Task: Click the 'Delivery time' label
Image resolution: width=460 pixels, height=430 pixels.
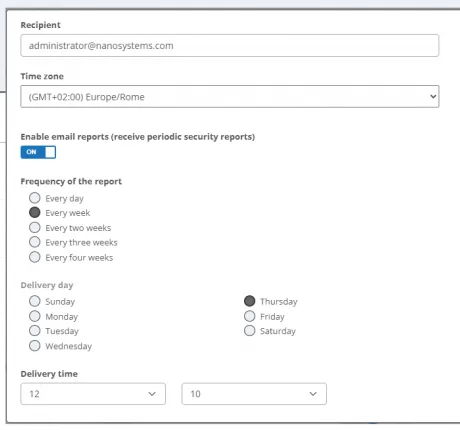Action: (x=49, y=374)
